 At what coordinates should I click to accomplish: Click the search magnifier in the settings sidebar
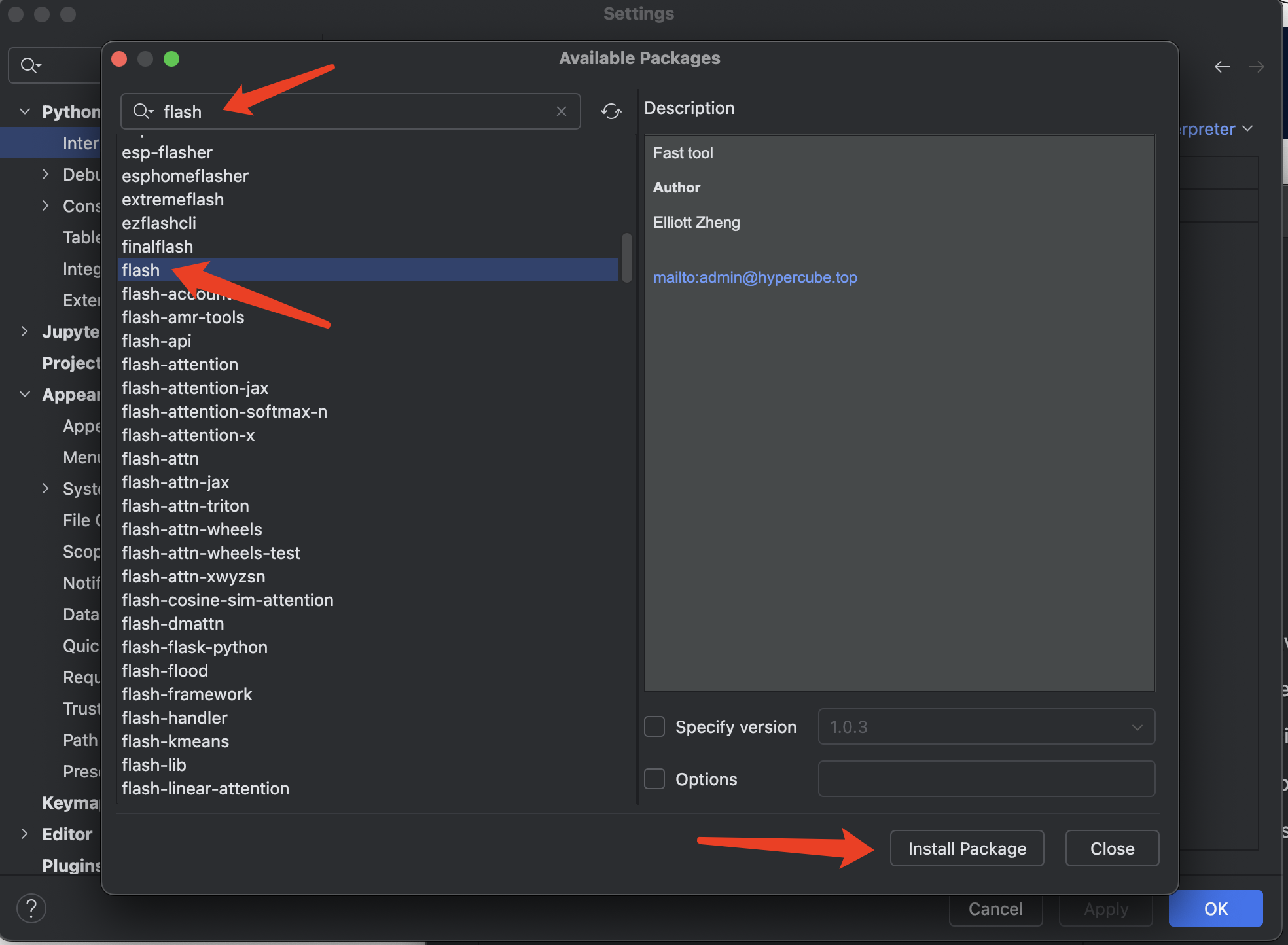29,65
